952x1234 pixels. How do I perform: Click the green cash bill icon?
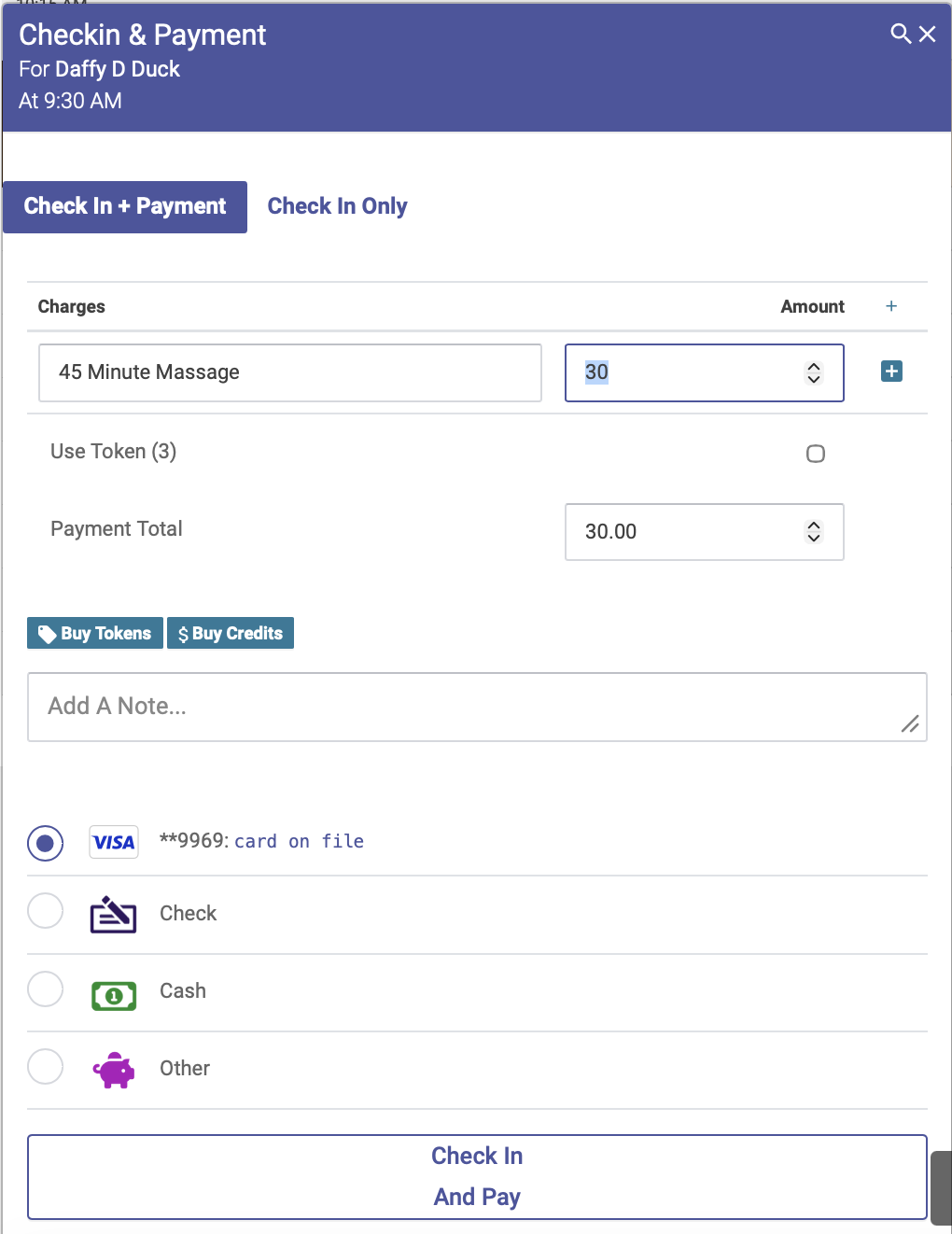pyautogui.click(x=114, y=996)
